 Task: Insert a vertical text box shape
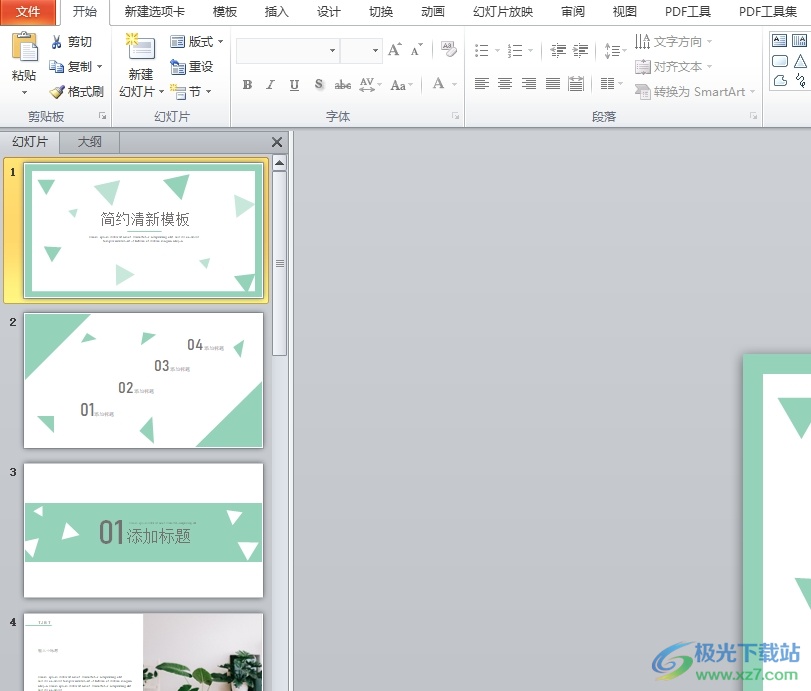click(799, 40)
